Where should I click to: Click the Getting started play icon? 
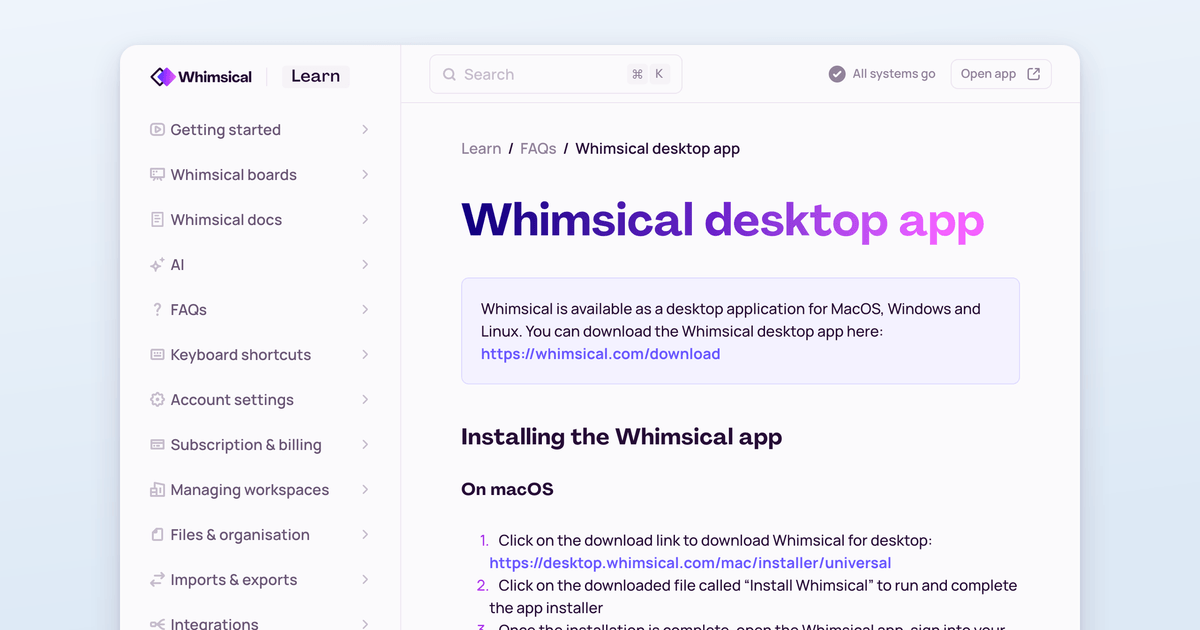pos(157,129)
